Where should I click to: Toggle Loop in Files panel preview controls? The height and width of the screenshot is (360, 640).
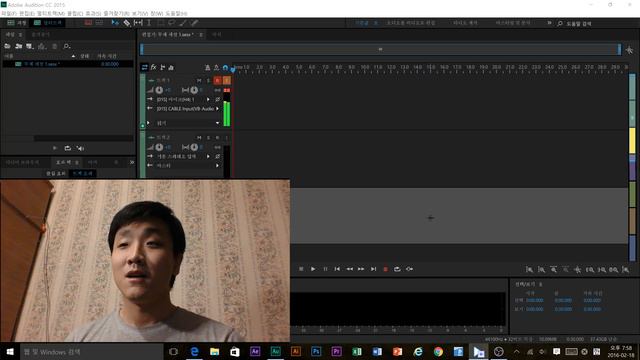68,148
